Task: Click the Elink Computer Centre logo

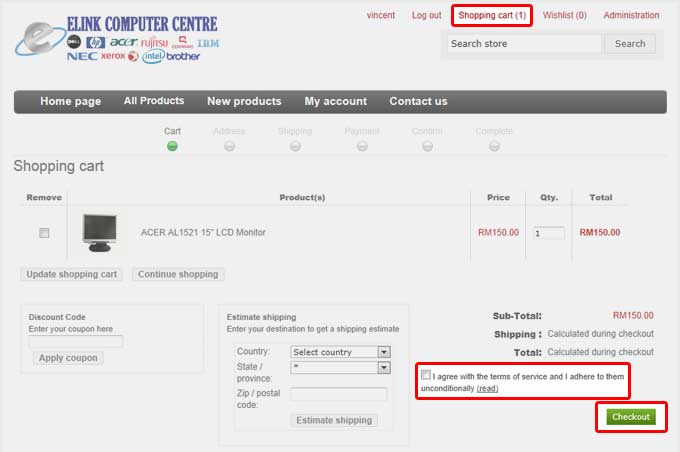Action: click(117, 39)
